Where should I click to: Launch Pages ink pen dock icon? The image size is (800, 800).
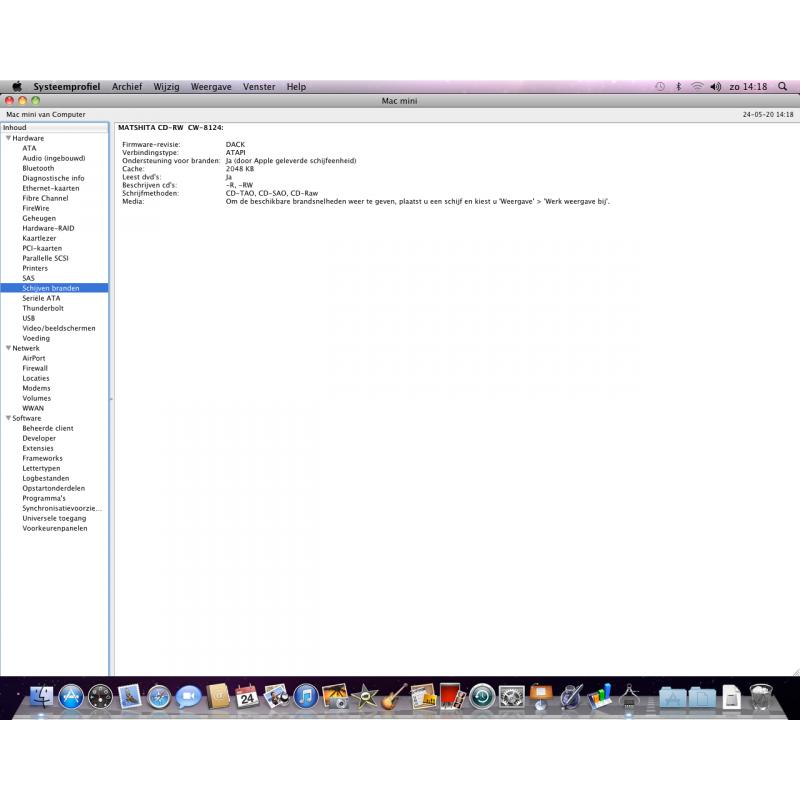pos(570,696)
